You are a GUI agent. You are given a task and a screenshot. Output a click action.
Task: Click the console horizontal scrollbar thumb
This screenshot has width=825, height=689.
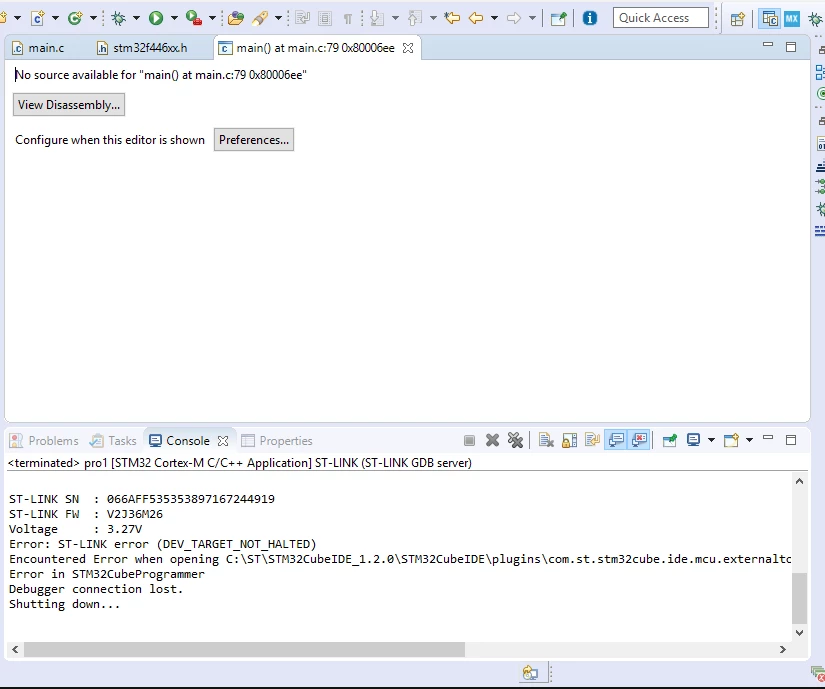click(244, 650)
